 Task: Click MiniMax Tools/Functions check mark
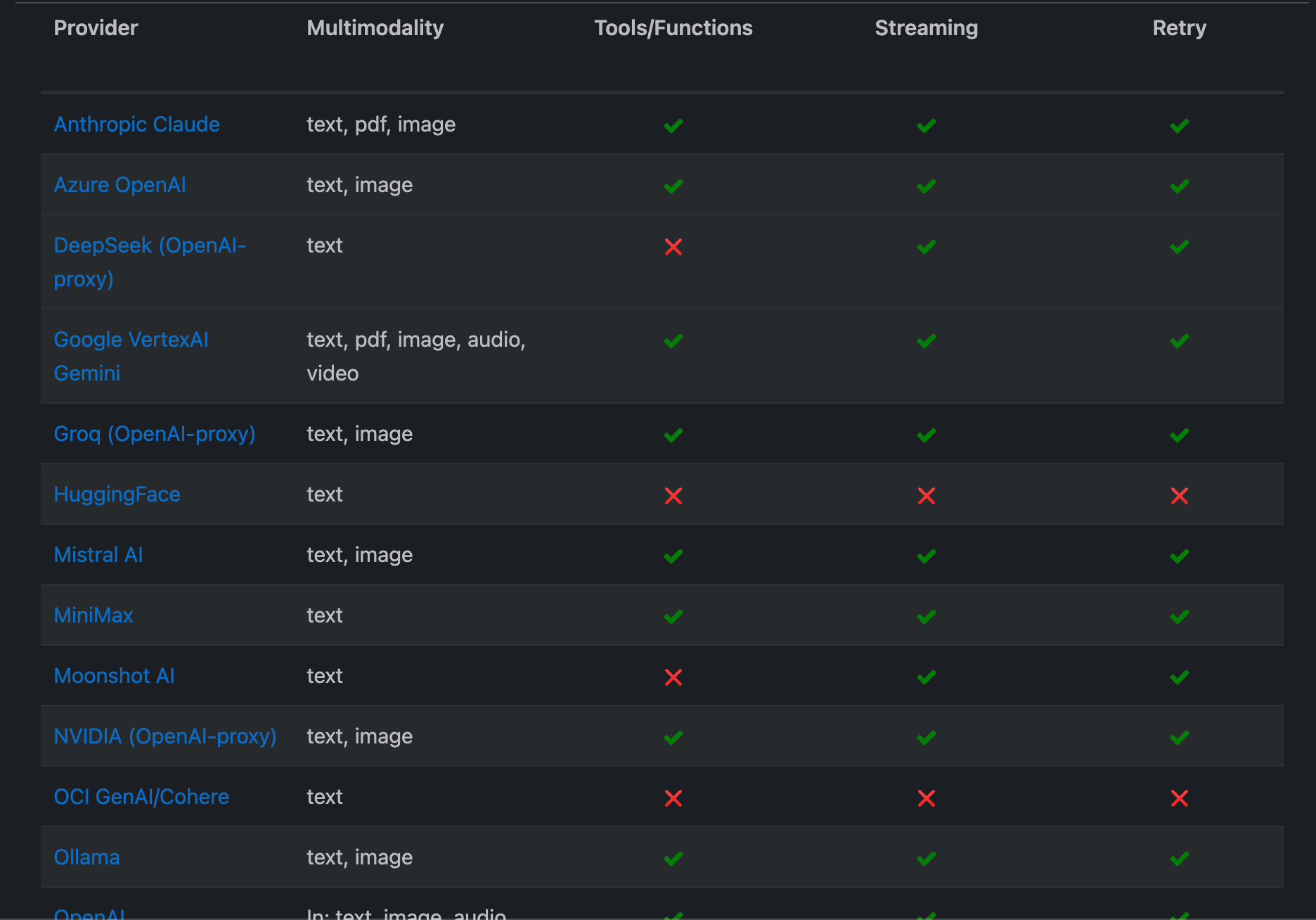(673, 617)
